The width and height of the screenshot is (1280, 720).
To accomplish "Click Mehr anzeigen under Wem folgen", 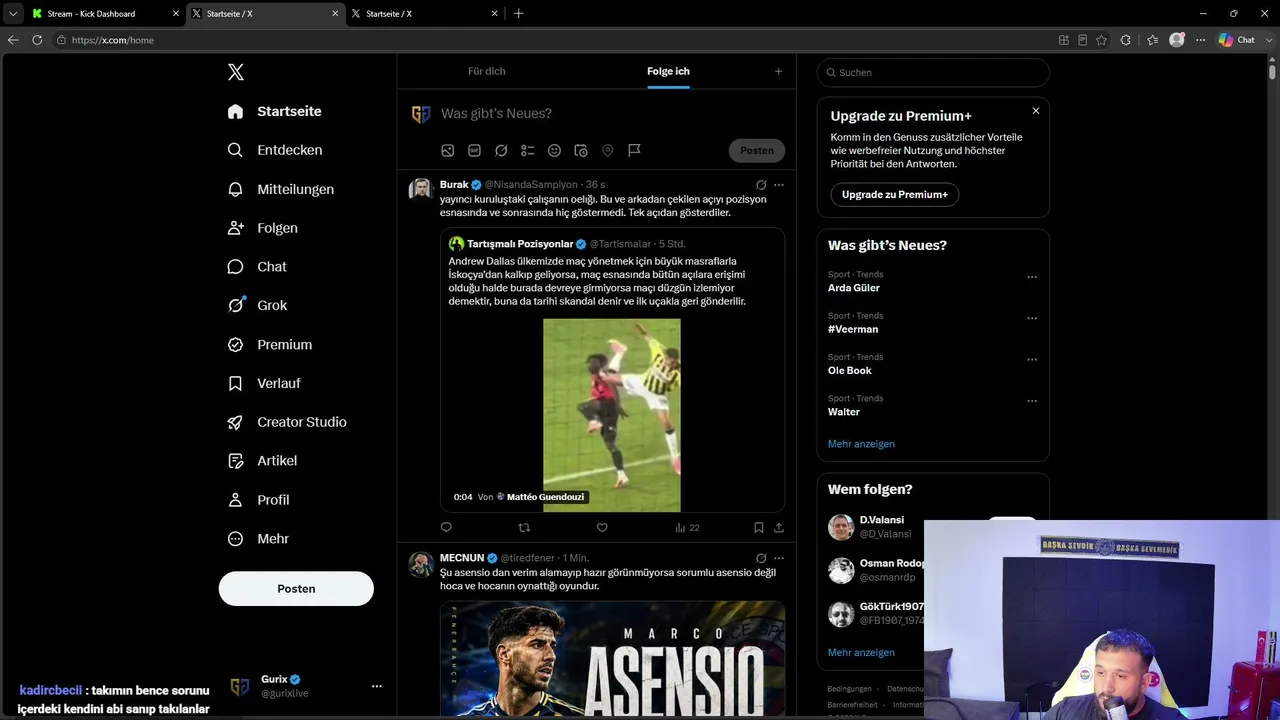I will pos(861,652).
